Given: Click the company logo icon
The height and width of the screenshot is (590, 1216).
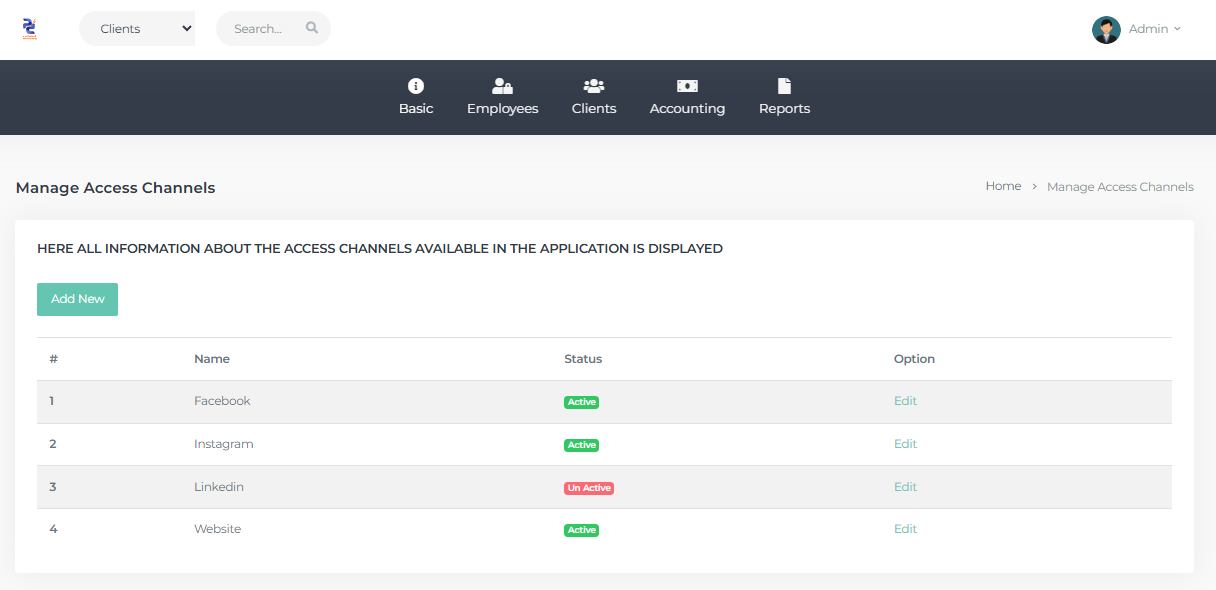Looking at the screenshot, I should 29,29.
